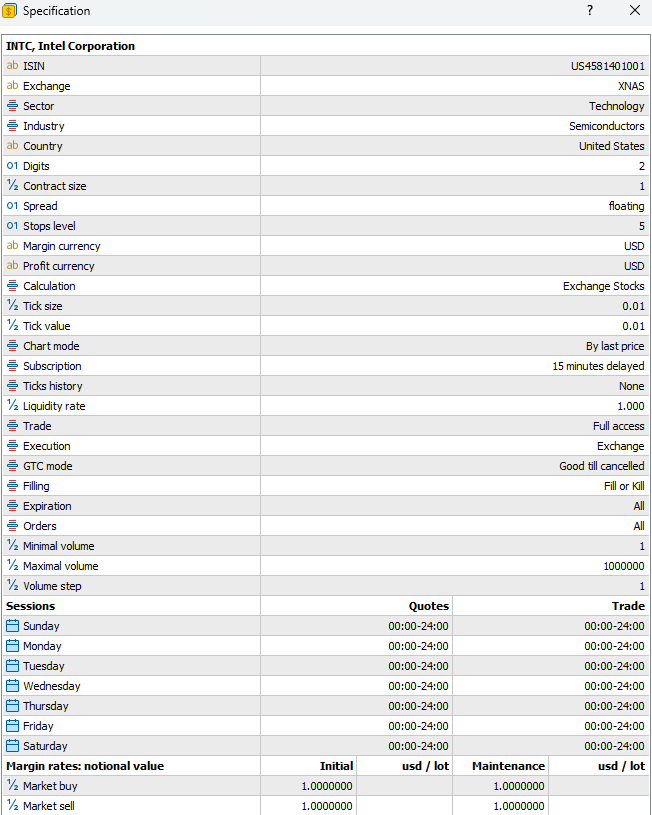652x815 pixels.
Task: Click 'Margin rates: notional value' header
Action: (85, 766)
